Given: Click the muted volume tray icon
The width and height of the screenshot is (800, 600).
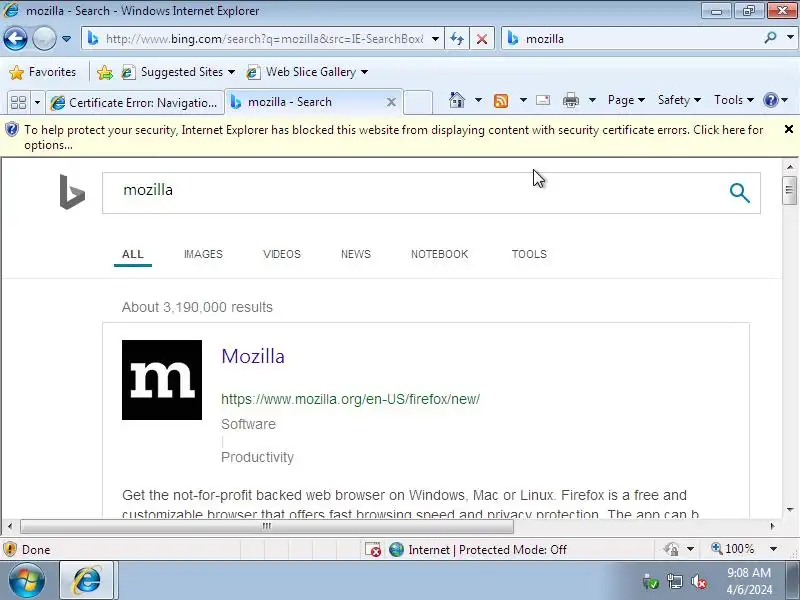Looking at the screenshot, I should 699,581.
